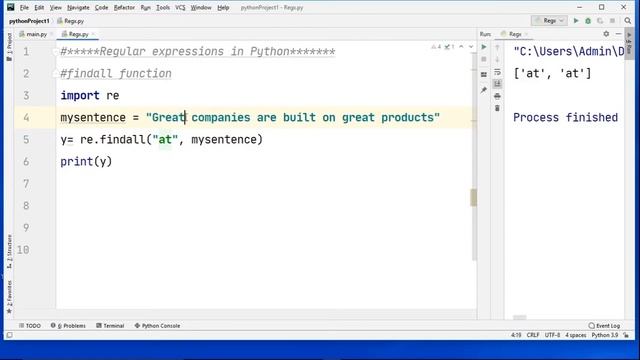Open the warnings indicator in editor corner
640x360 pixels.
coord(443,47)
